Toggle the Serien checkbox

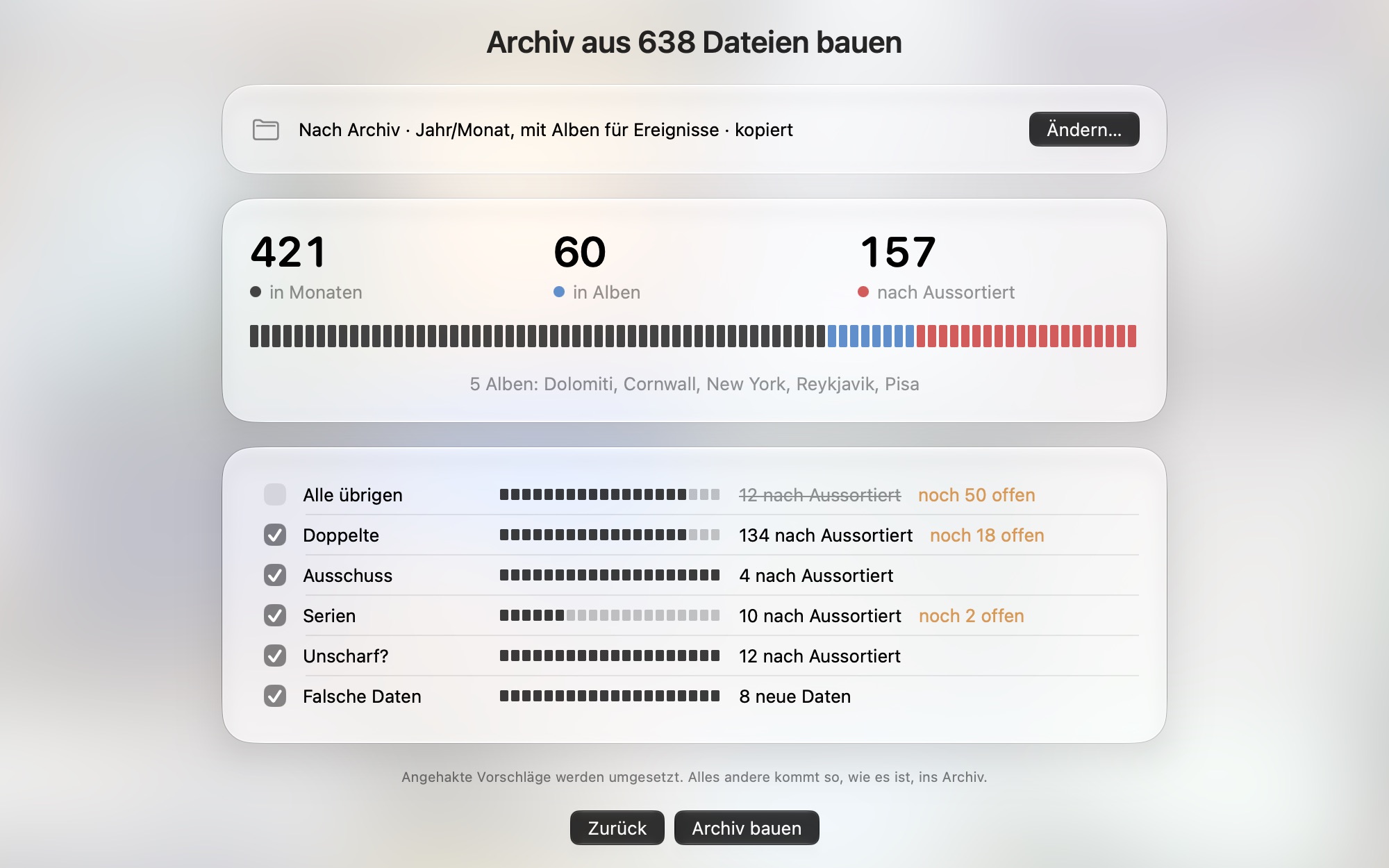point(275,615)
